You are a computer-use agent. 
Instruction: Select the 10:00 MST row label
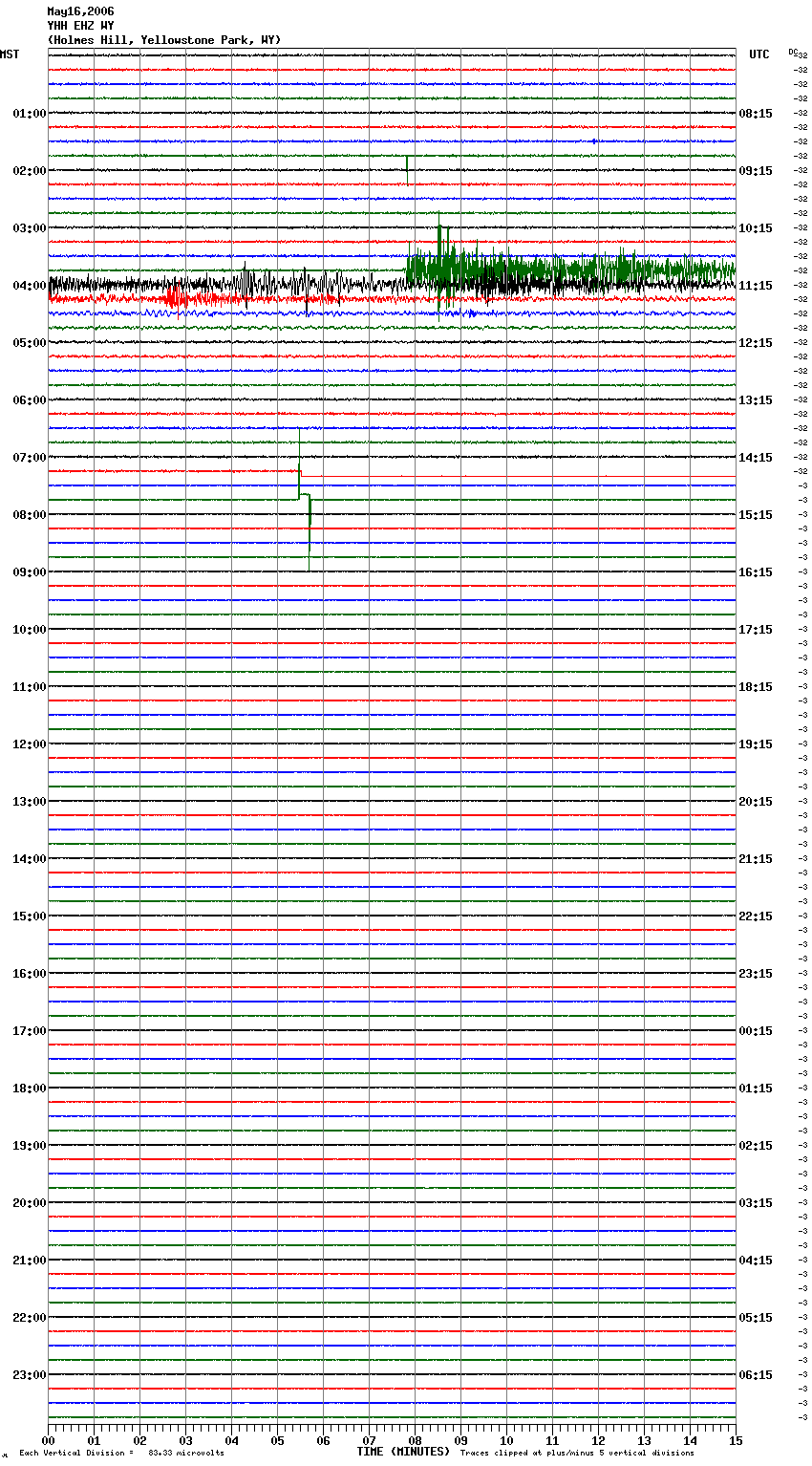coord(30,630)
